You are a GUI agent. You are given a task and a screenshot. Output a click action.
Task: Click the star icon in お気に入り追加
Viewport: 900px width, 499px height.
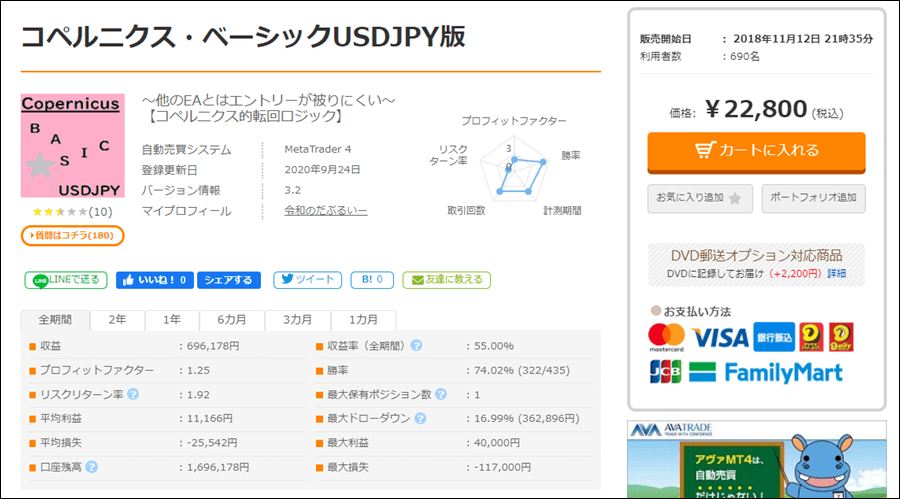[735, 199]
